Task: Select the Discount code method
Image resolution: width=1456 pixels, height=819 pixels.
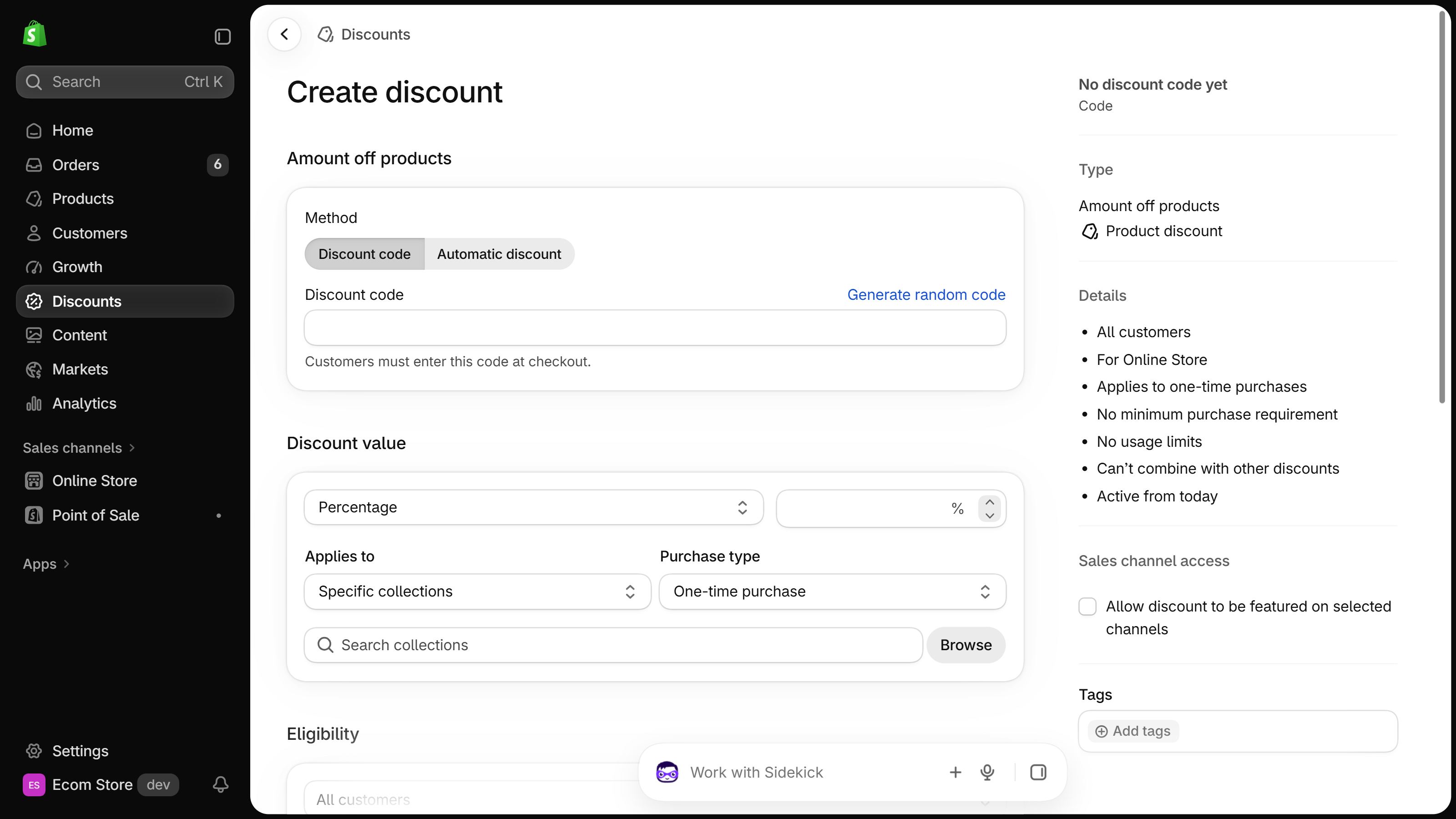Action: pos(364,254)
